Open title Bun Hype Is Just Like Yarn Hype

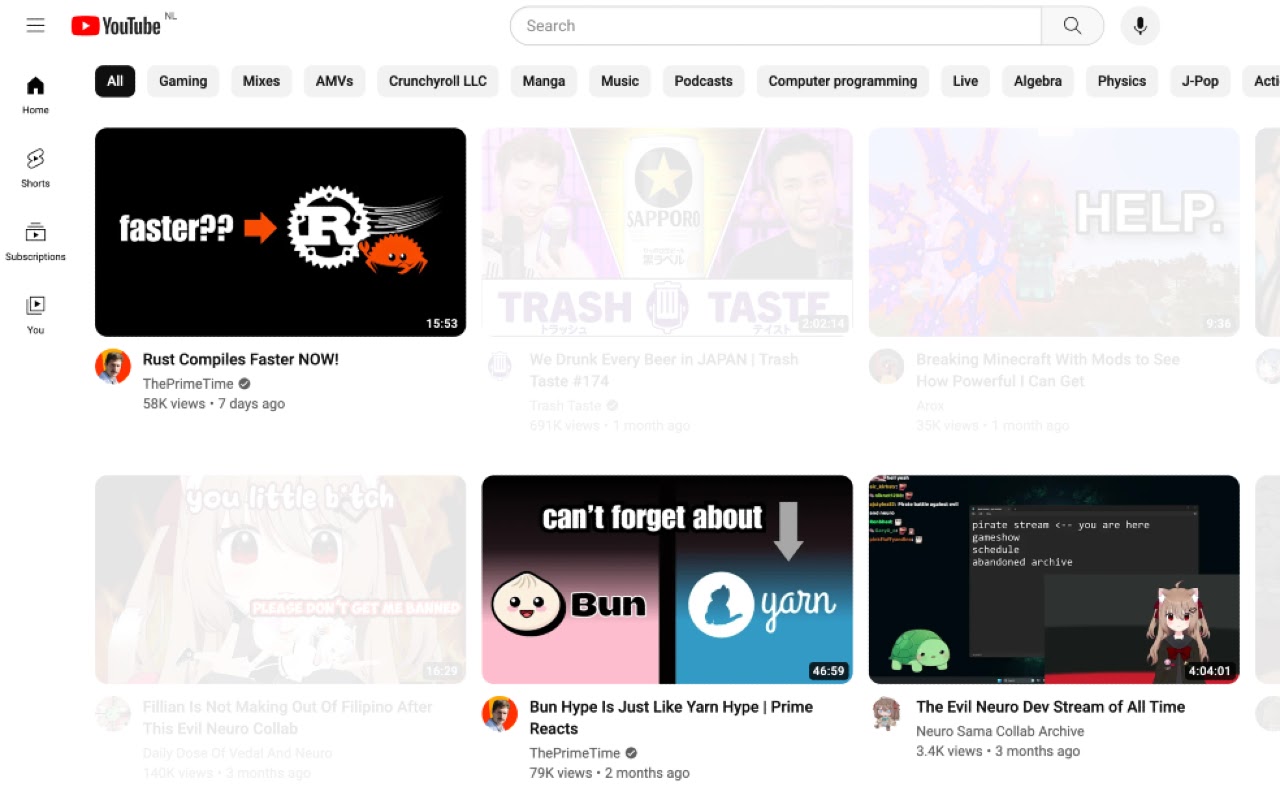[x=671, y=717]
